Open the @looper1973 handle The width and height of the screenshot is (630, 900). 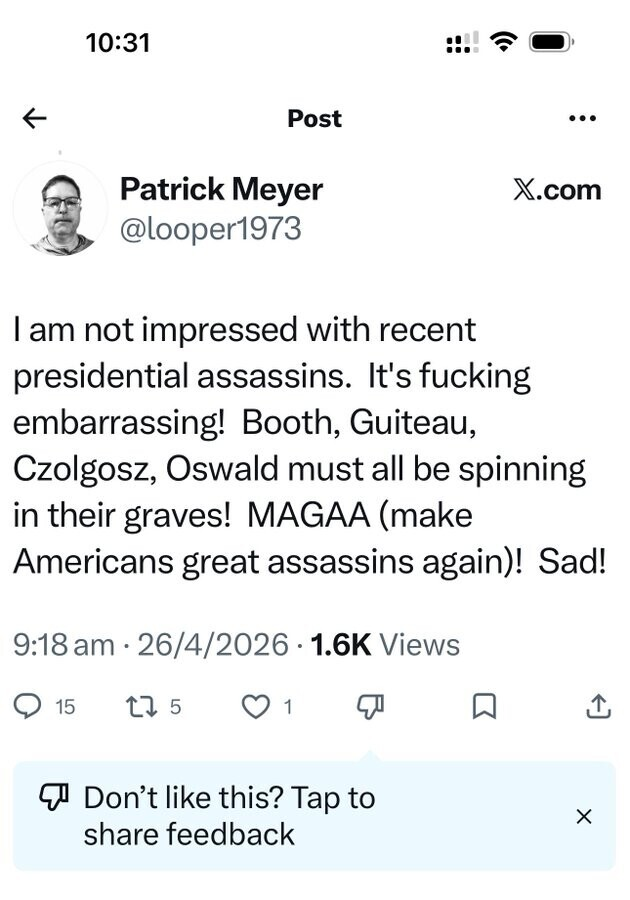pyautogui.click(x=210, y=229)
